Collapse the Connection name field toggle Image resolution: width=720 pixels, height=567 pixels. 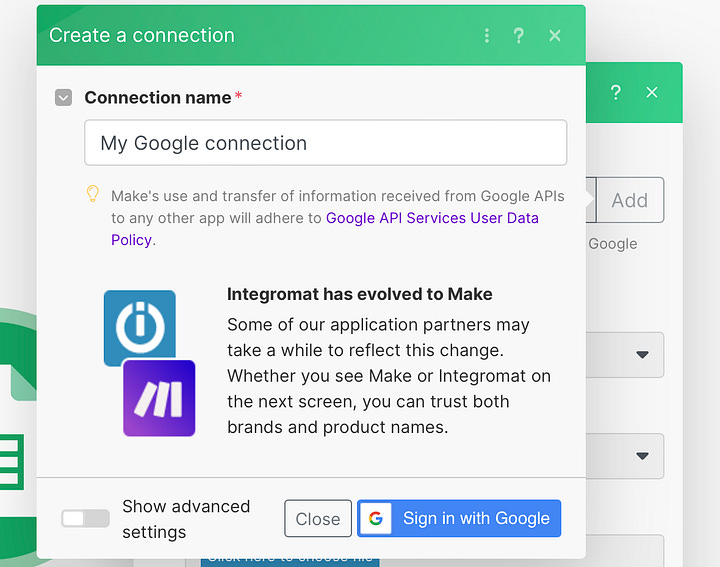click(x=63, y=97)
